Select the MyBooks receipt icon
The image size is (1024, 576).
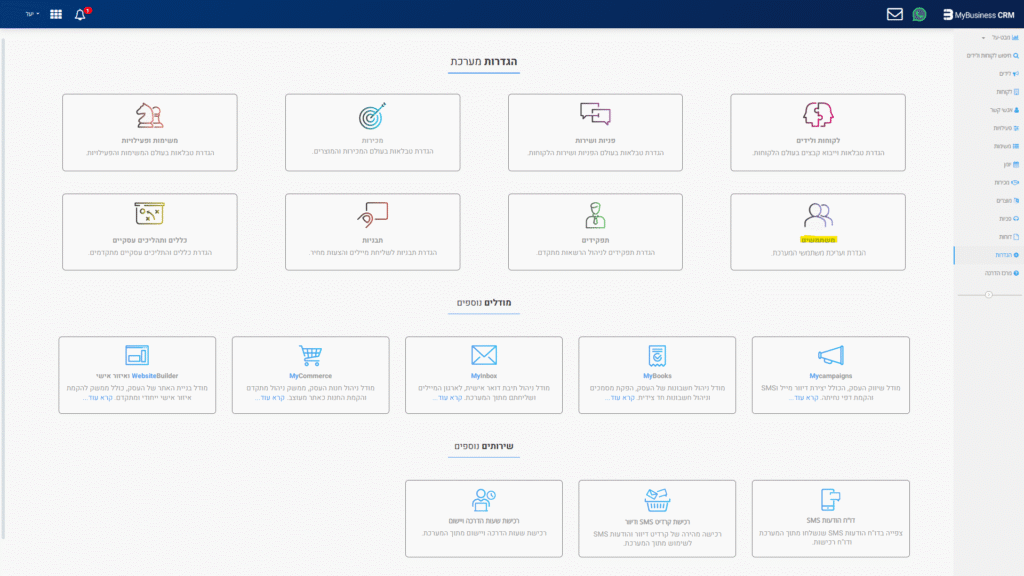click(657, 355)
